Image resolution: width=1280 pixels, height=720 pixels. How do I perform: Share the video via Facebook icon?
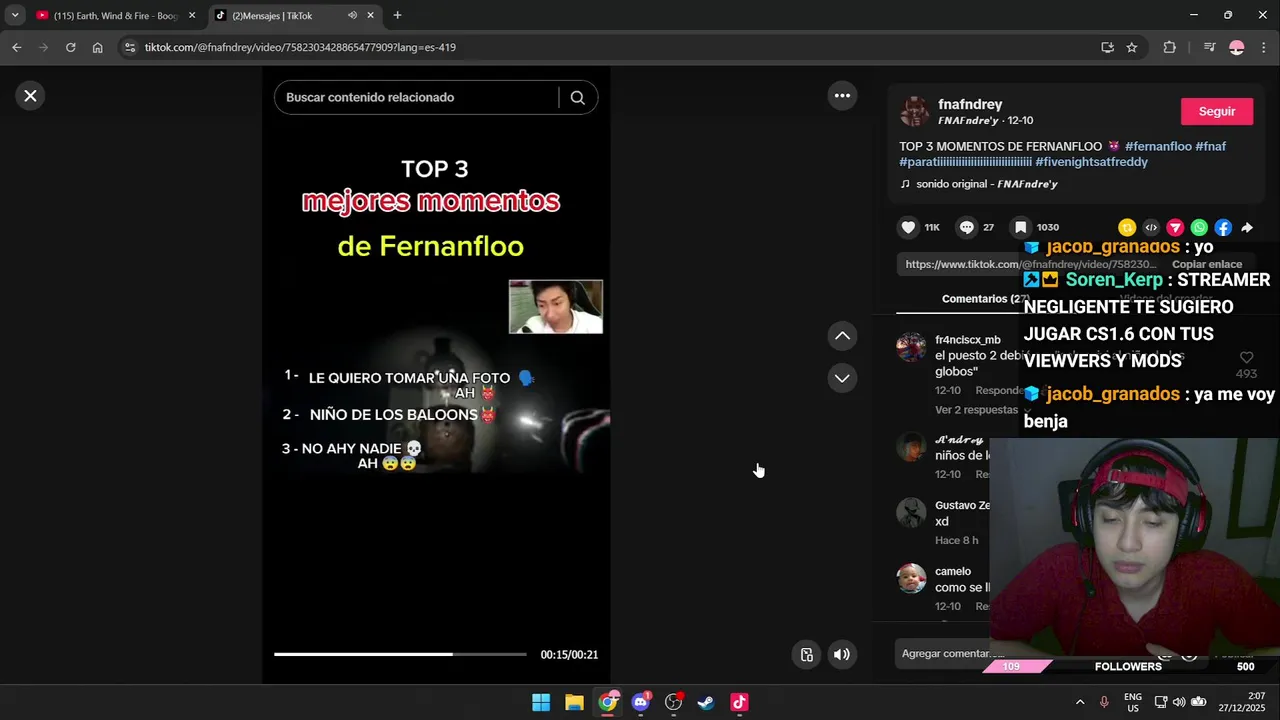[x=1223, y=228]
